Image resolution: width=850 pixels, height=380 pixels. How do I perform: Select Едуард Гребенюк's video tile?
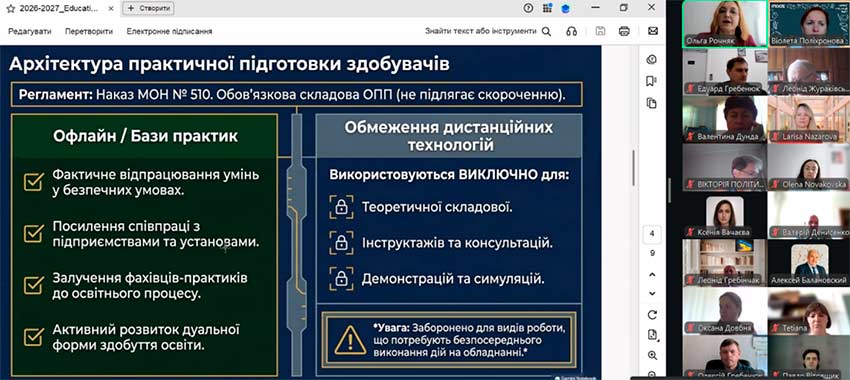[x=725, y=72]
